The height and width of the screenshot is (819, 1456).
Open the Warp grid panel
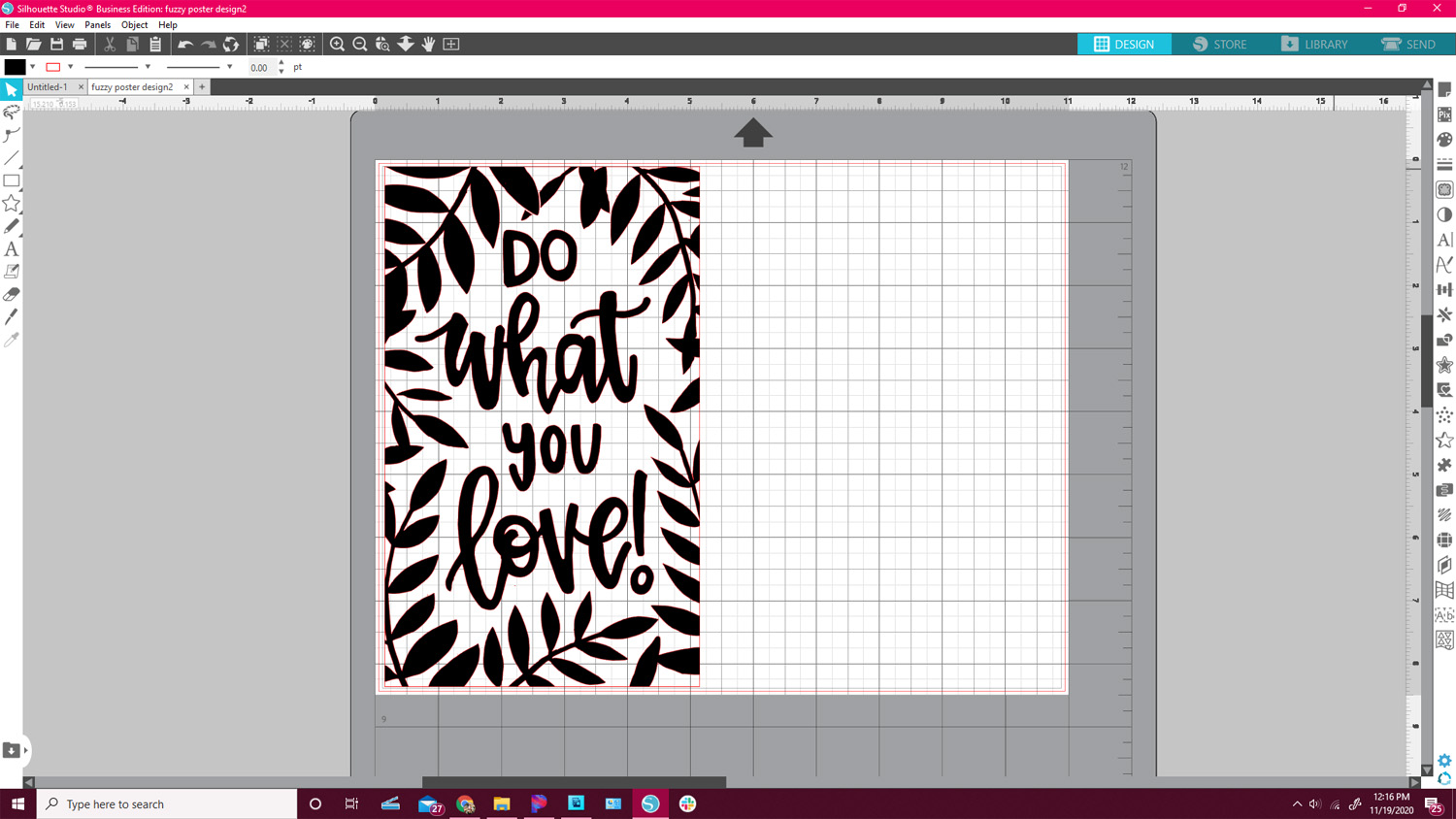click(1444, 590)
